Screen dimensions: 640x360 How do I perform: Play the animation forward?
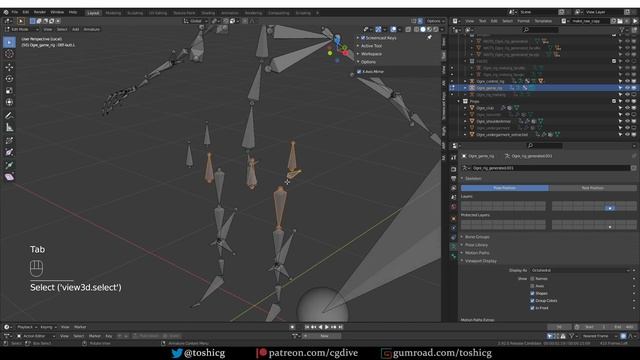(x=327, y=327)
